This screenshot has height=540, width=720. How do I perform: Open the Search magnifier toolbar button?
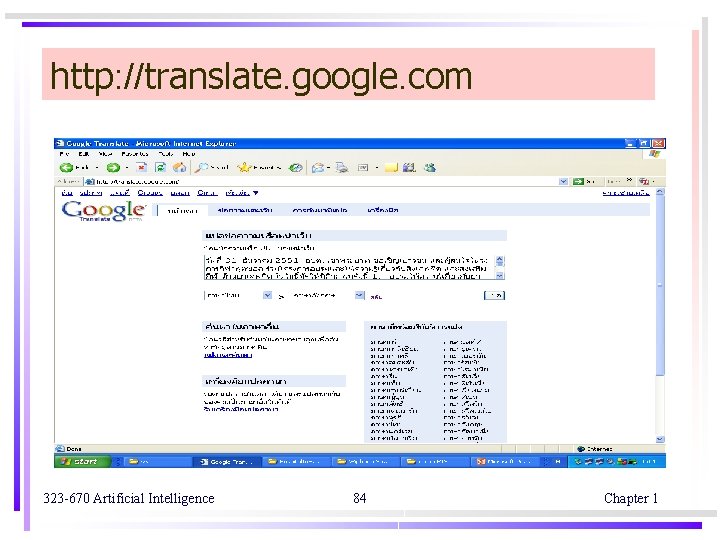pyautogui.click(x=212, y=168)
